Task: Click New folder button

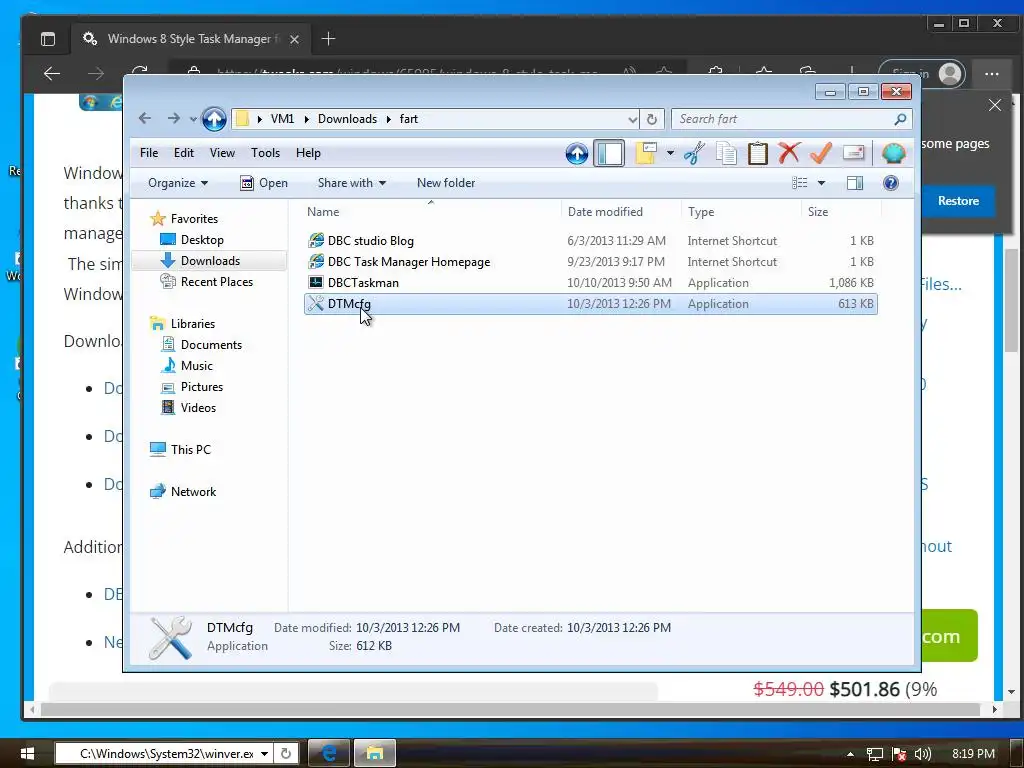Action: tap(446, 183)
